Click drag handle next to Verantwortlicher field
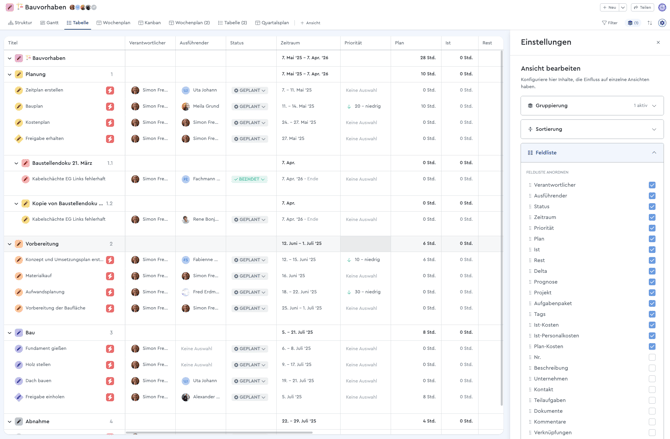Screen dimensions: 670x439 530,185
